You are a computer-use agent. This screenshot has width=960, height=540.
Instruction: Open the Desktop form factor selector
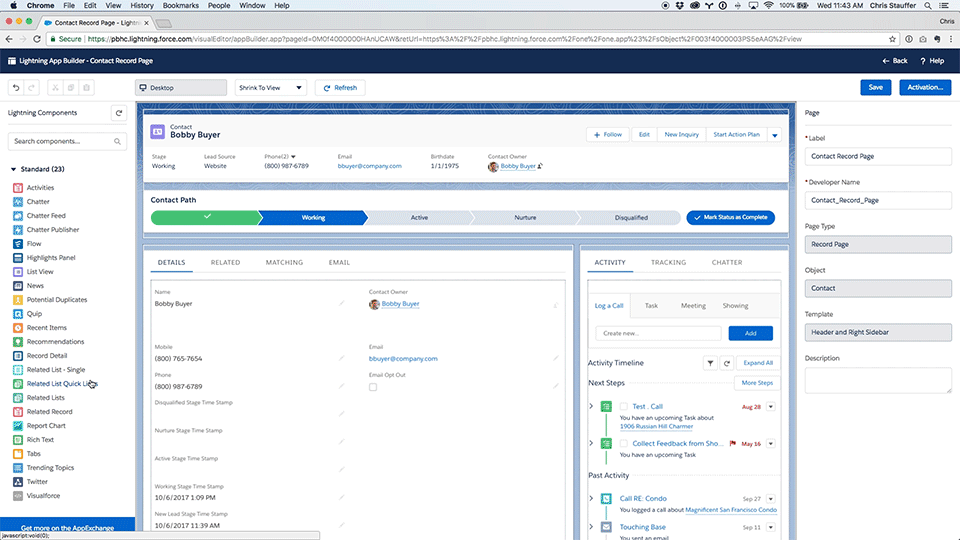click(x=181, y=88)
